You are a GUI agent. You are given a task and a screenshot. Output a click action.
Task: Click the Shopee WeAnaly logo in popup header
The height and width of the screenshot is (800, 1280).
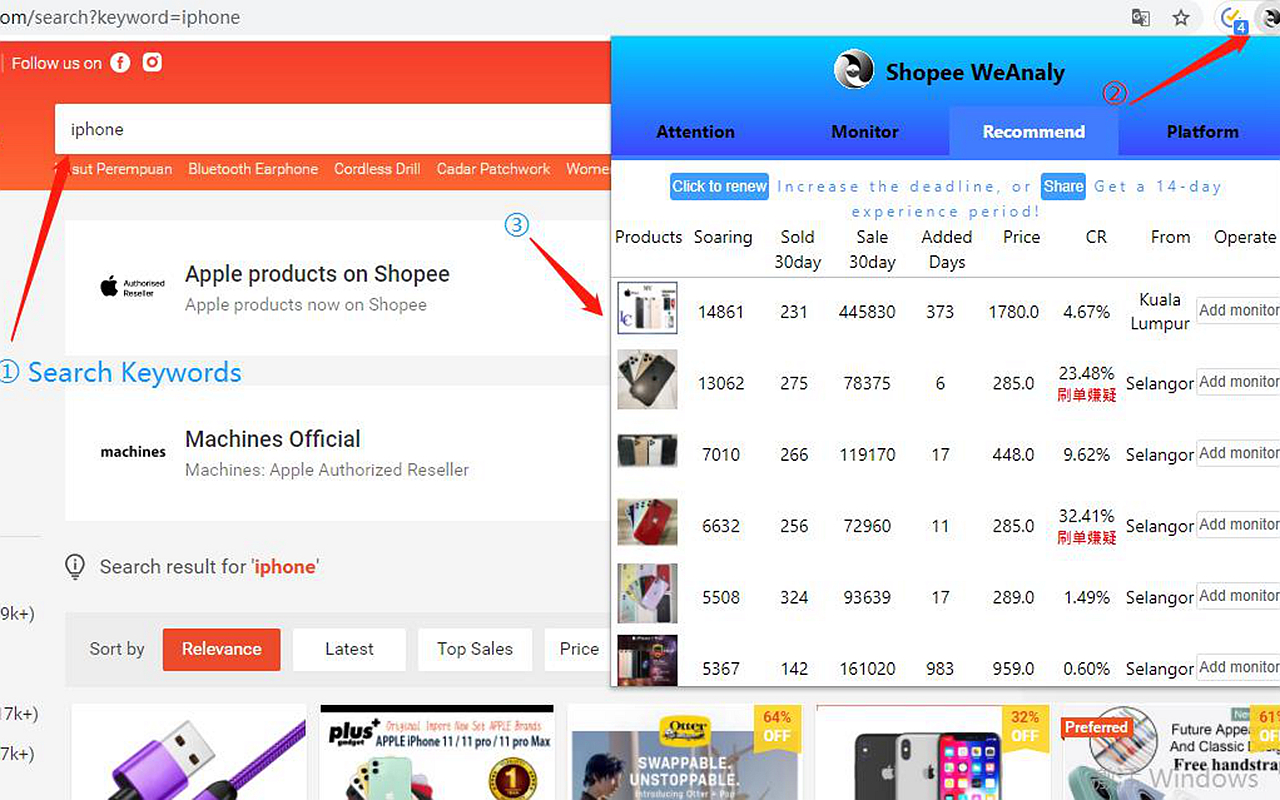pyautogui.click(x=853, y=70)
